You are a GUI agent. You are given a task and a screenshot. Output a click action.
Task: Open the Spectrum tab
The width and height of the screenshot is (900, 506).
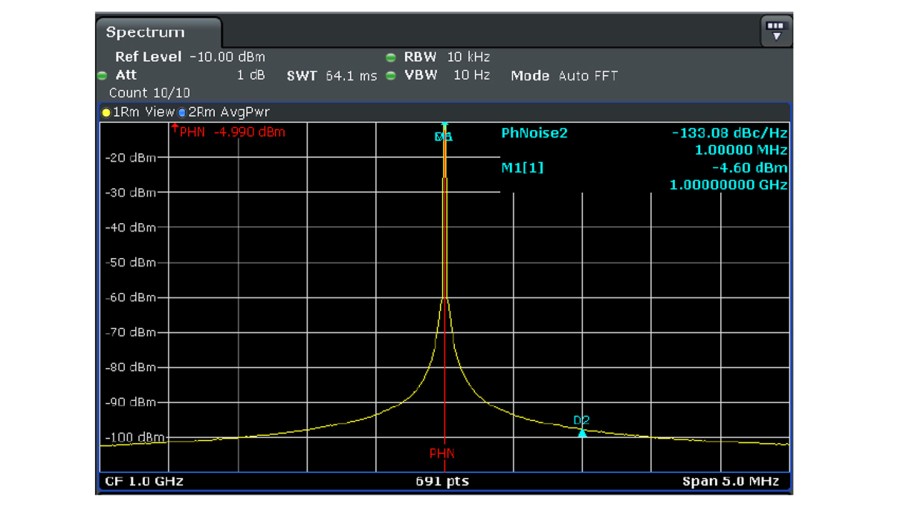(158, 32)
